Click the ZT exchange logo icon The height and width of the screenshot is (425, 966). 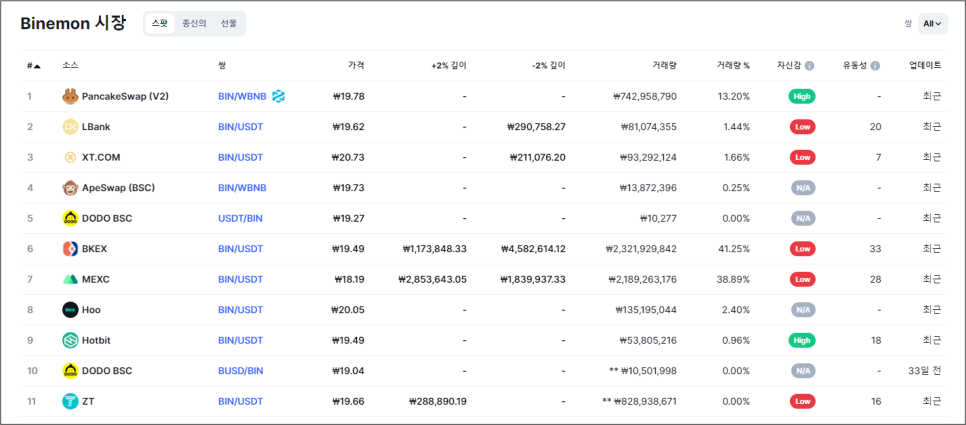pyautogui.click(x=70, y=401)
